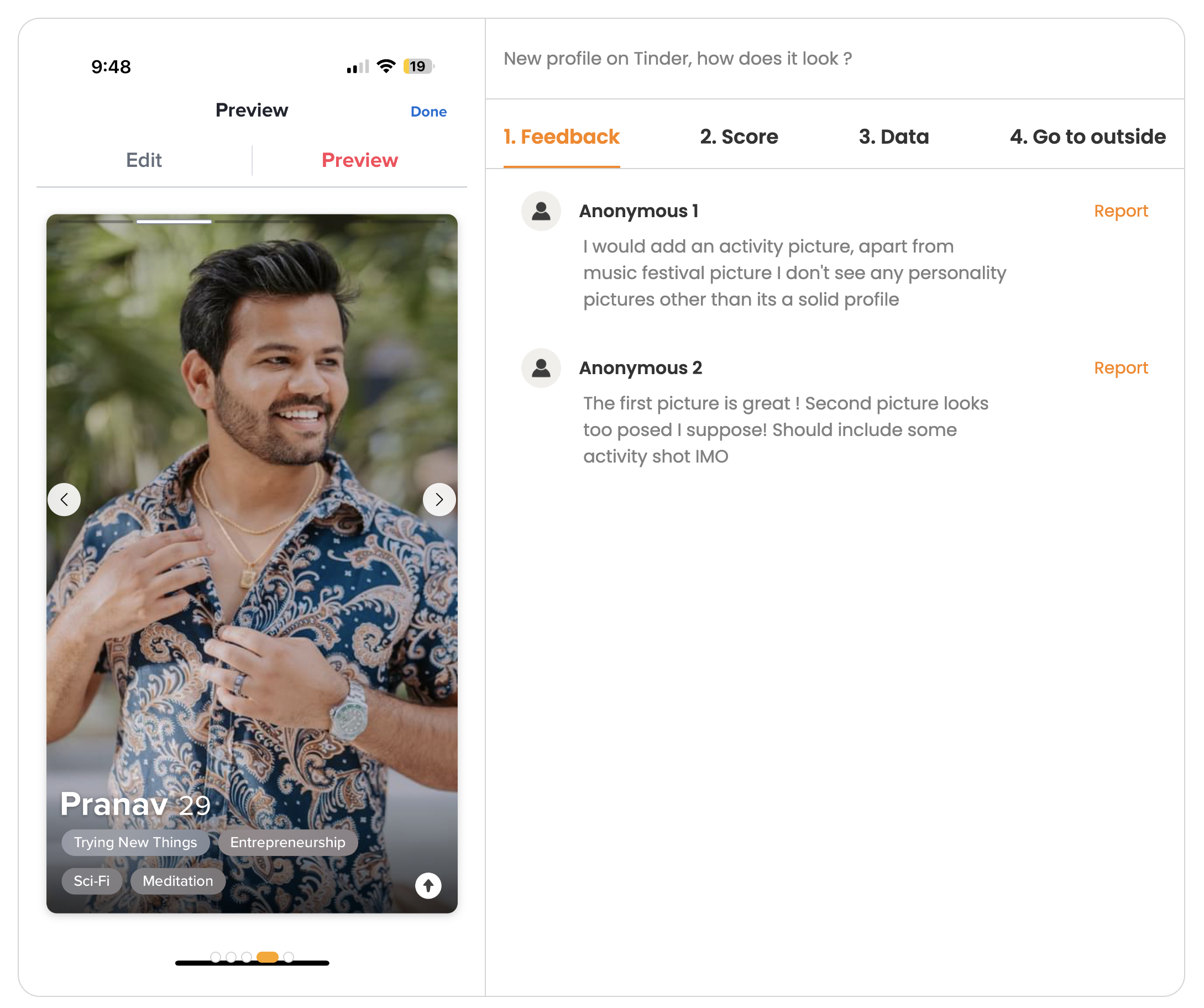The image size is (1204, 1008).
Task: Click Anonymous 1 avatar icon
Action: [541, 212]
